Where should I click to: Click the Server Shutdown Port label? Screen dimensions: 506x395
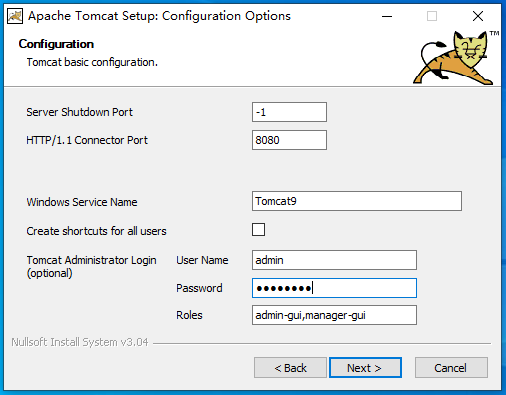tap(79, 112)
